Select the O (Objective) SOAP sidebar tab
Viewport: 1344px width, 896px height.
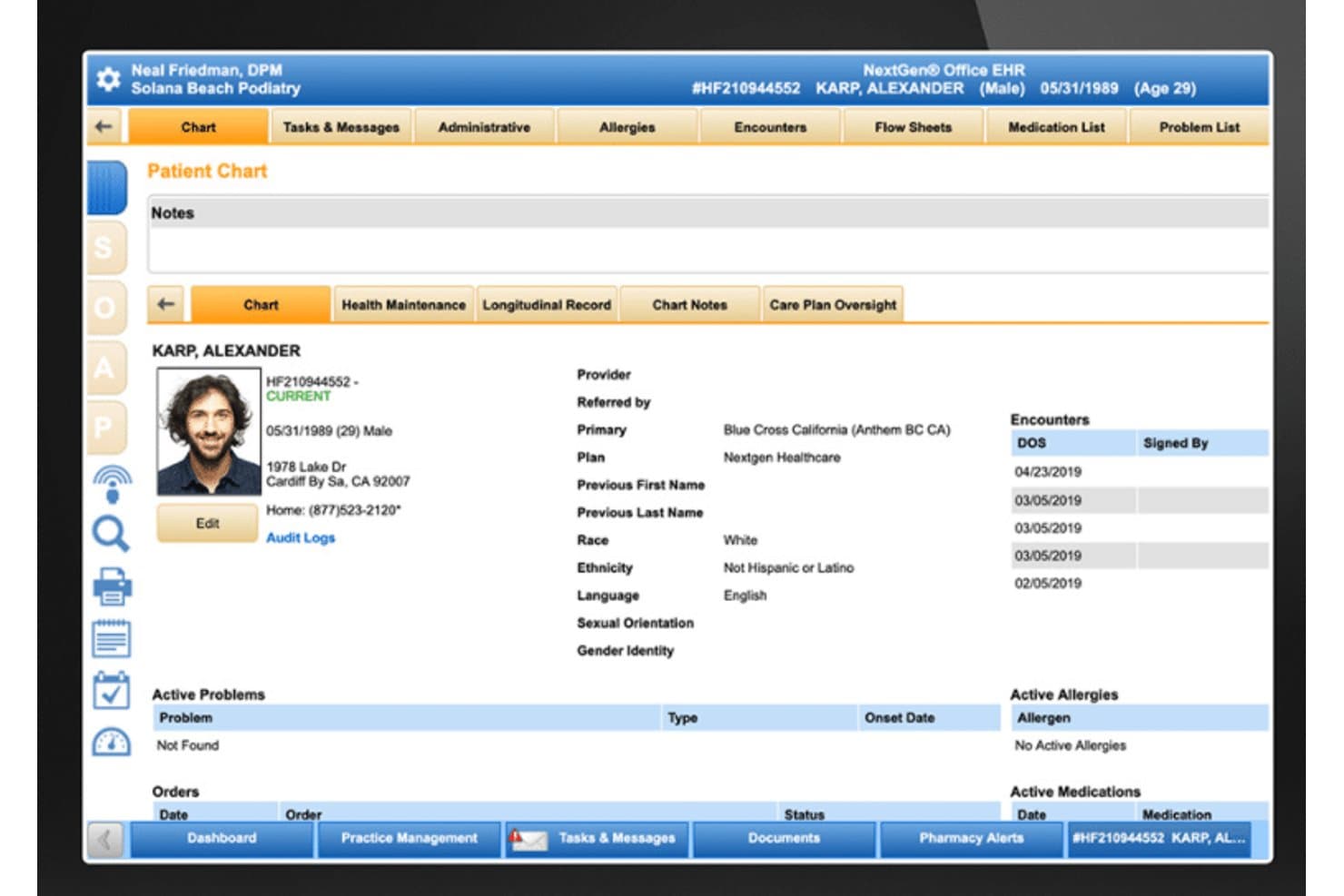click(x=105, y=308)
